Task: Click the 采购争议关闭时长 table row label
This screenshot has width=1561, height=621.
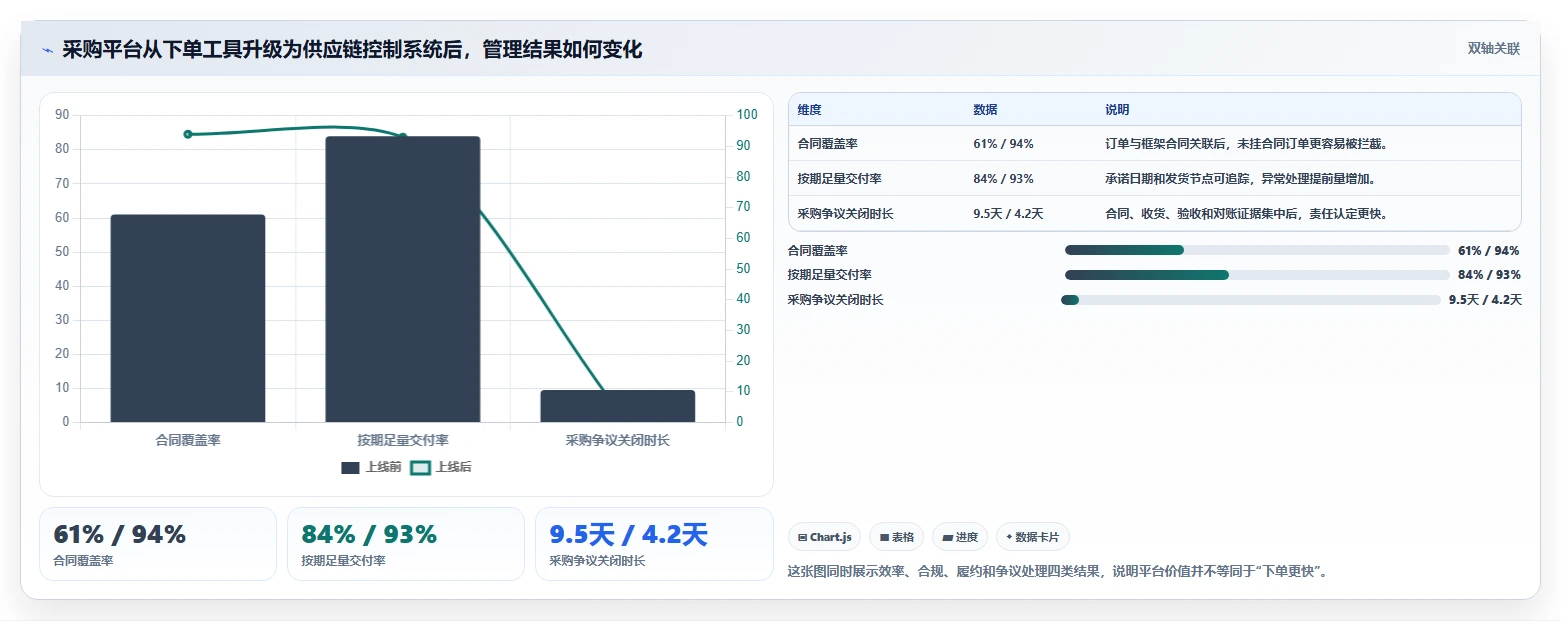Action: click(846, 214)
